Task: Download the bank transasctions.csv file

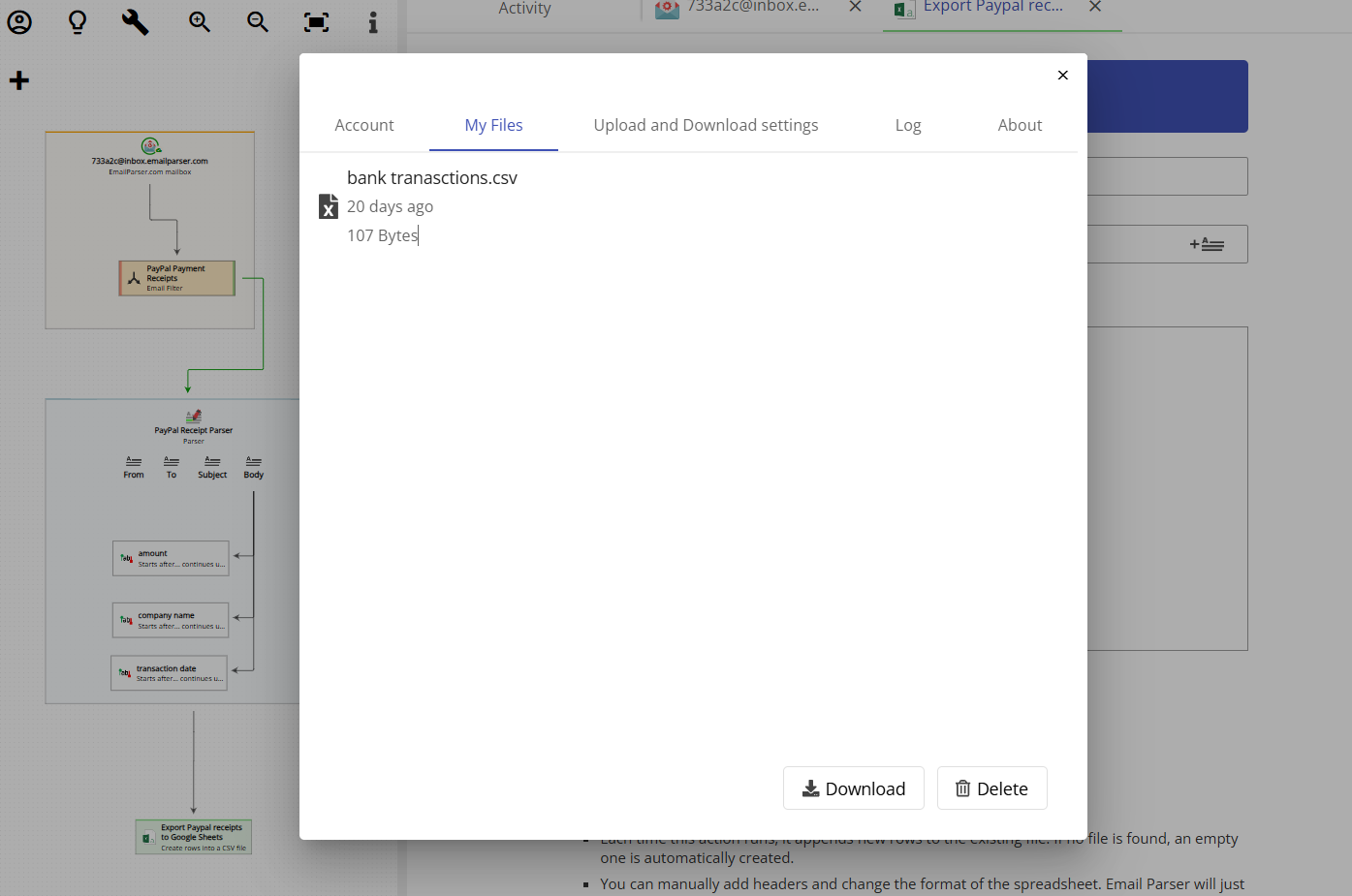Action: (854, 788)
